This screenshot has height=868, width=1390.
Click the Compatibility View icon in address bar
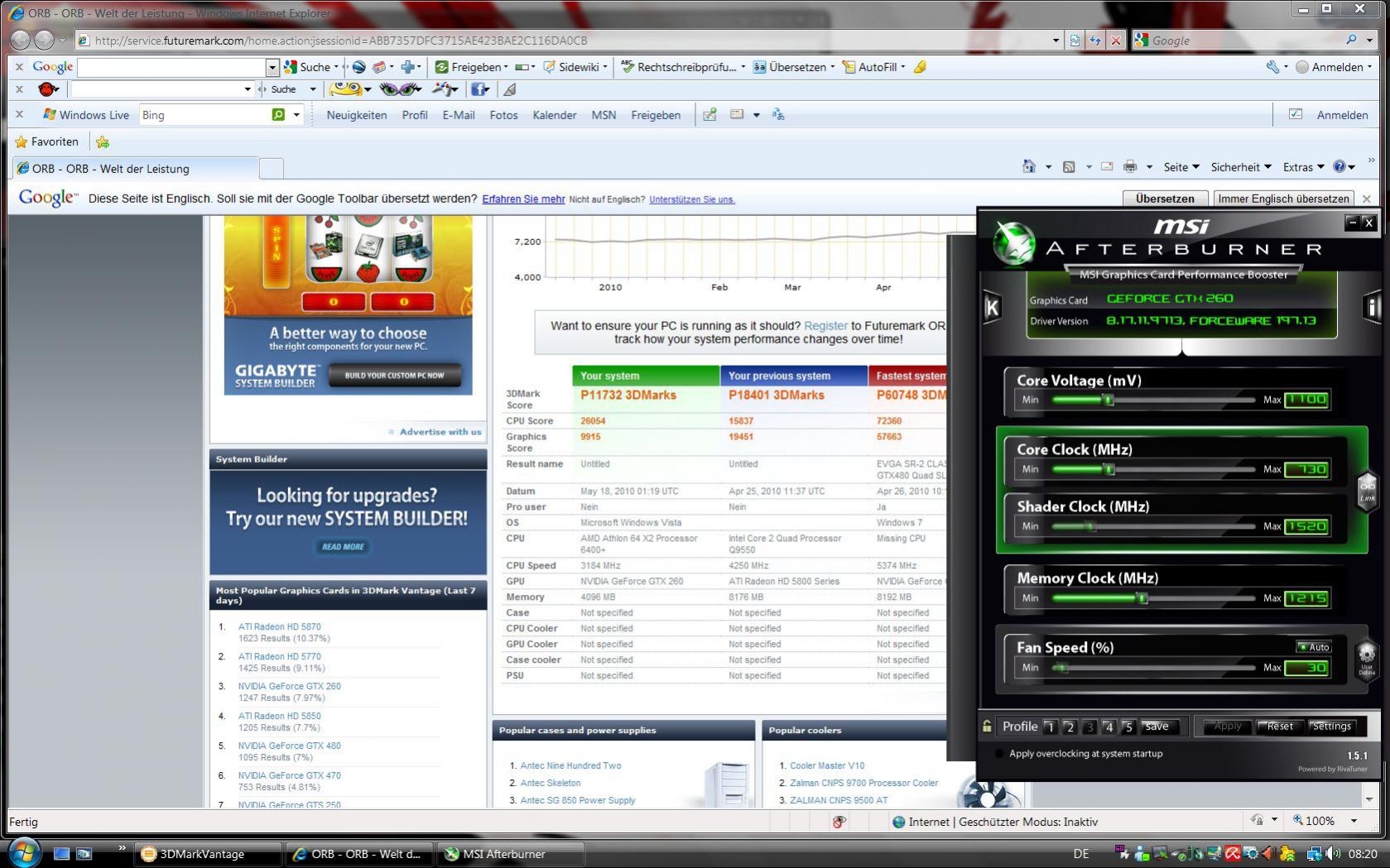[x=1075, y=41]
